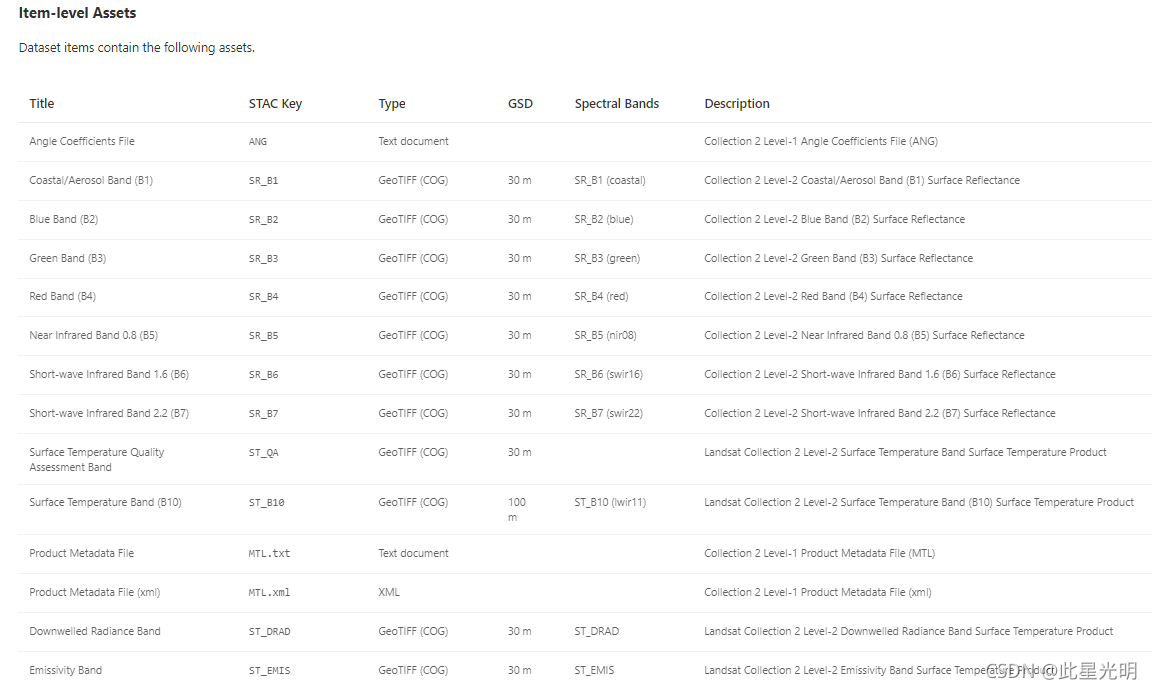Viewport: 1152px width, 689px height.
Task: Select the Angle Coefficients File title cell
Action: (82, 142)
